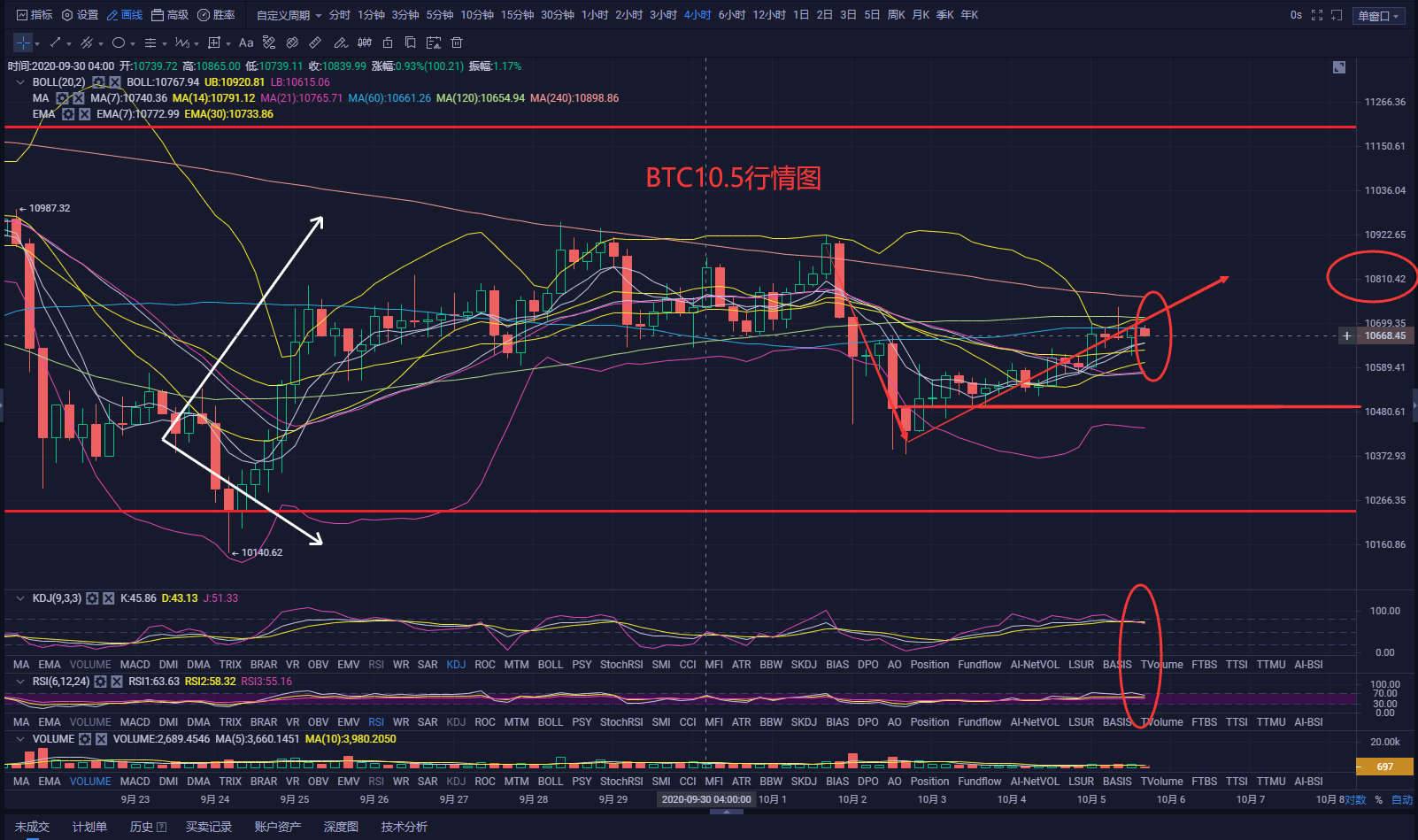Expand the main chart panel with corner icon

point(1339,67)
